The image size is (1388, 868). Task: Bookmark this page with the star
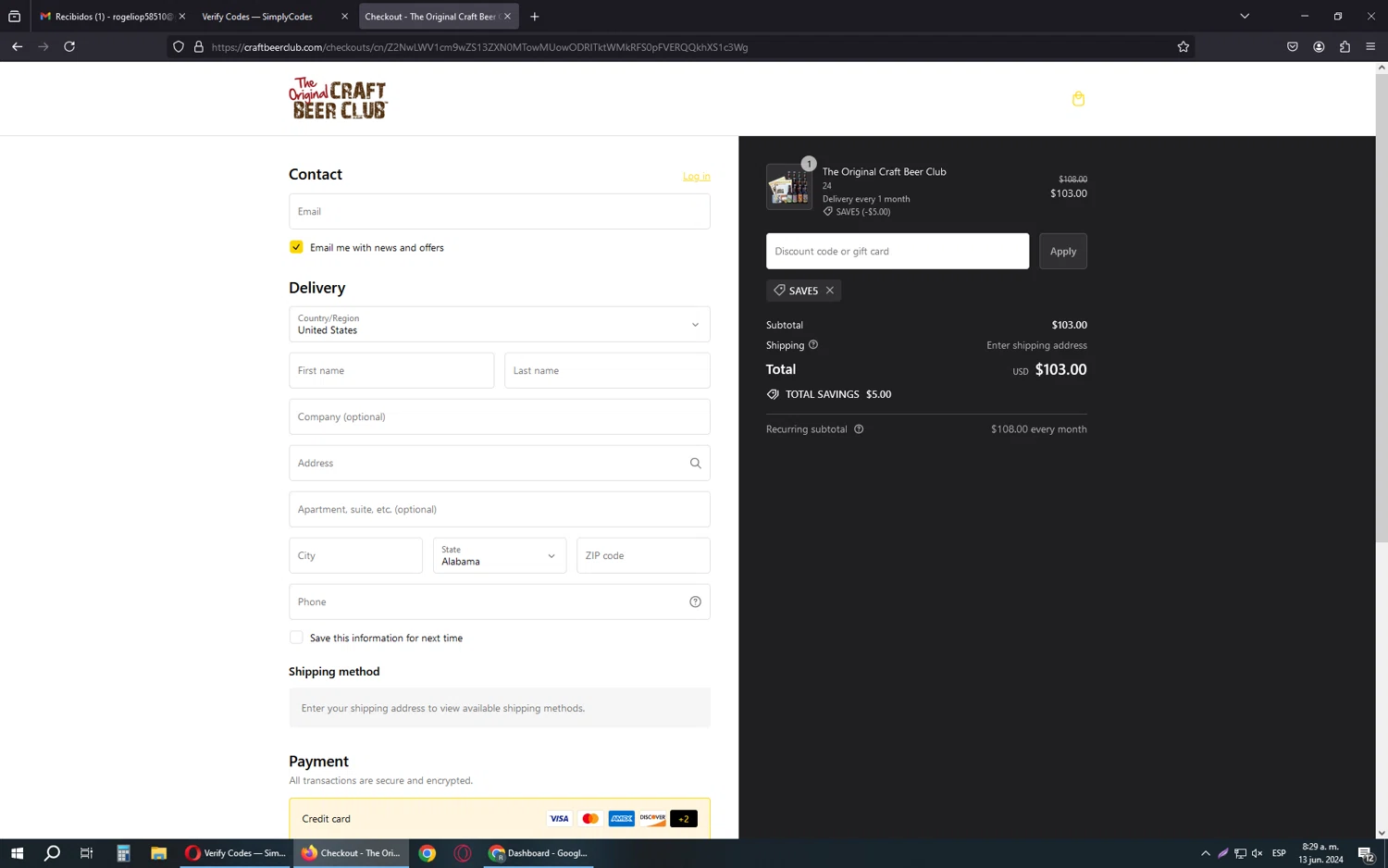click(1183, 47)
